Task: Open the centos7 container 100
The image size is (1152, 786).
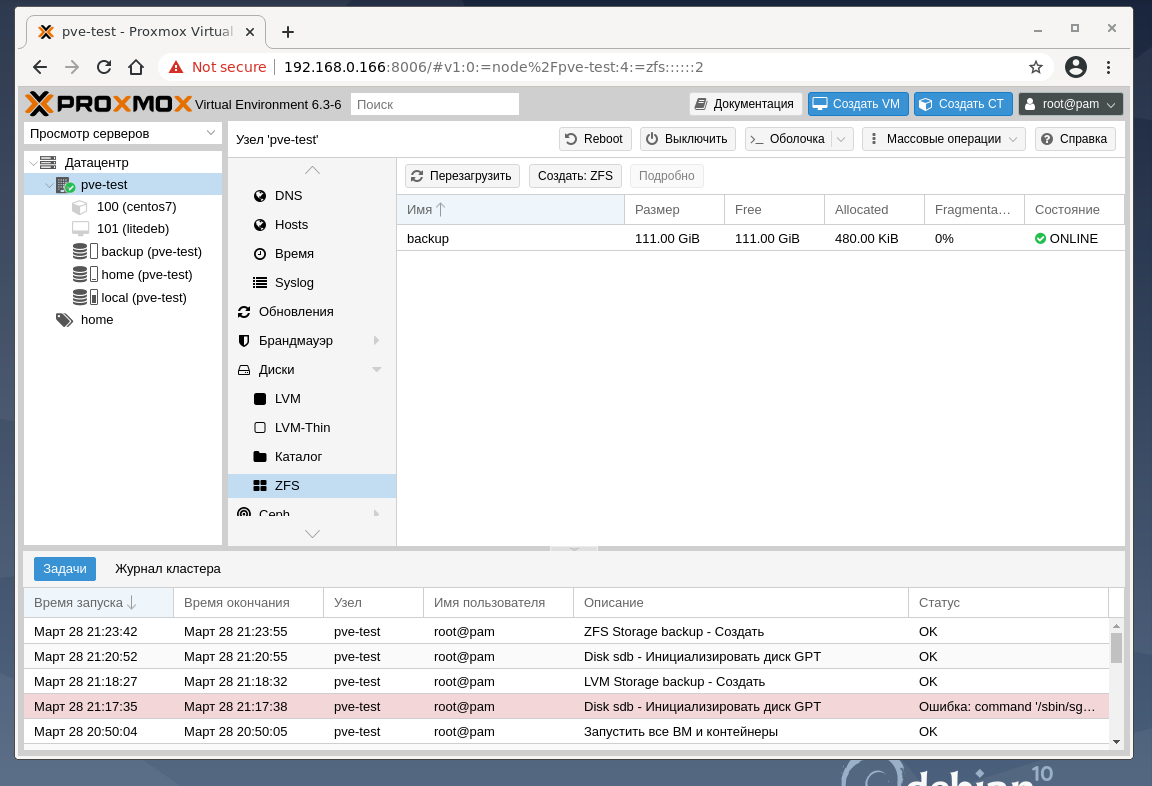Action: click(136, 207)
